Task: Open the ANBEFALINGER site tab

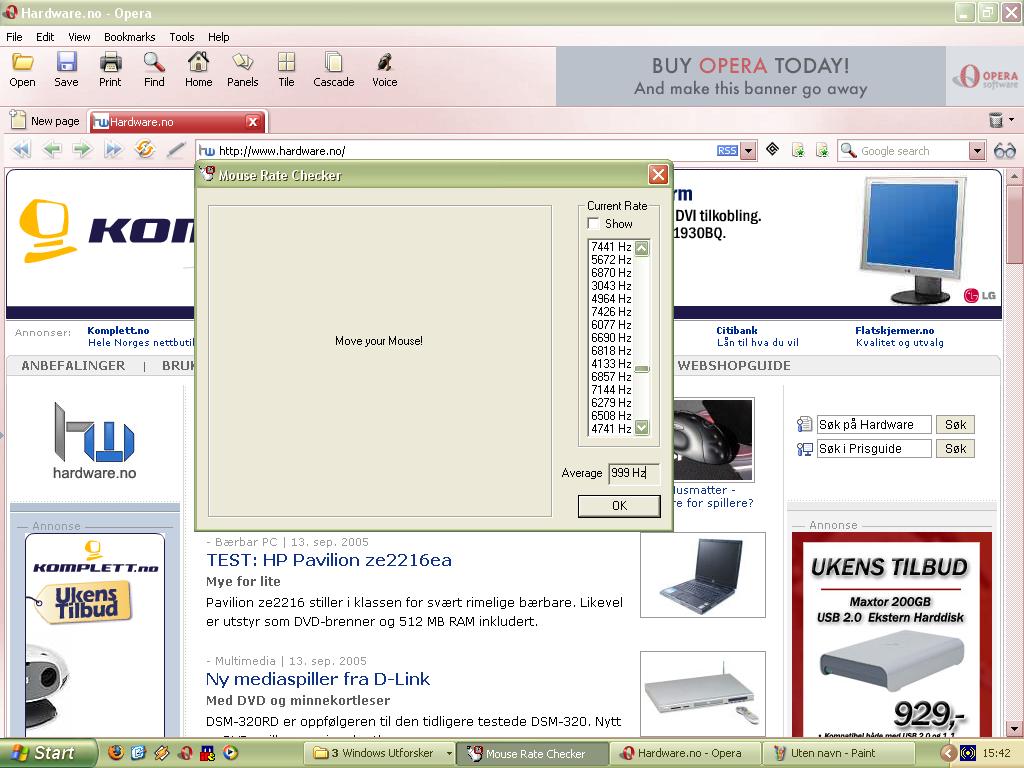Action: pos(73,366)
